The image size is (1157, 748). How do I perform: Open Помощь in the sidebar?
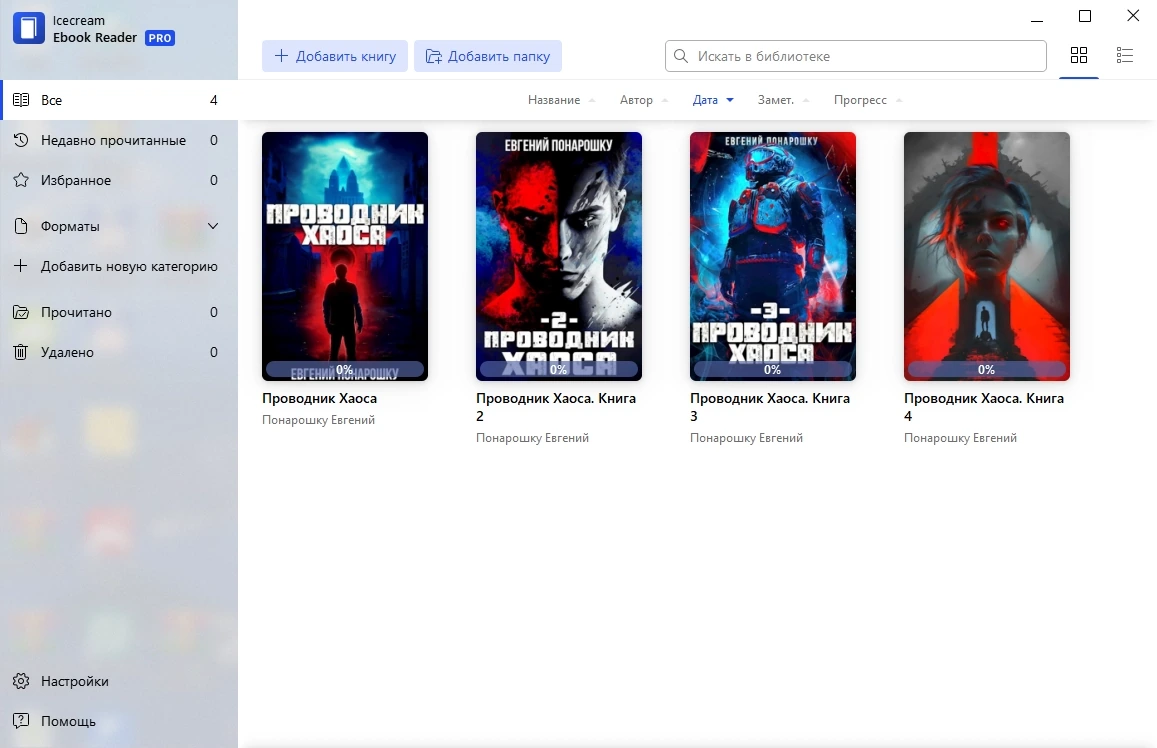coord(119,721)
